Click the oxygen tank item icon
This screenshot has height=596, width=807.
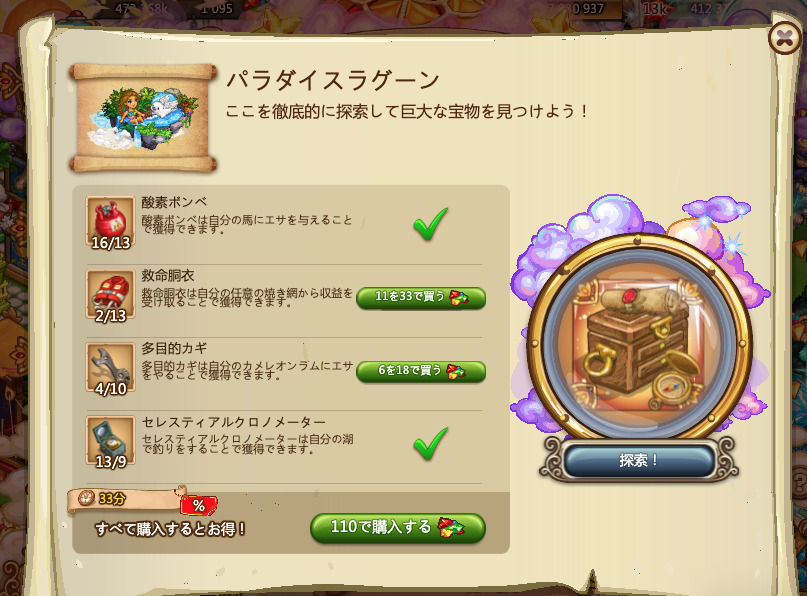(110, 222)
